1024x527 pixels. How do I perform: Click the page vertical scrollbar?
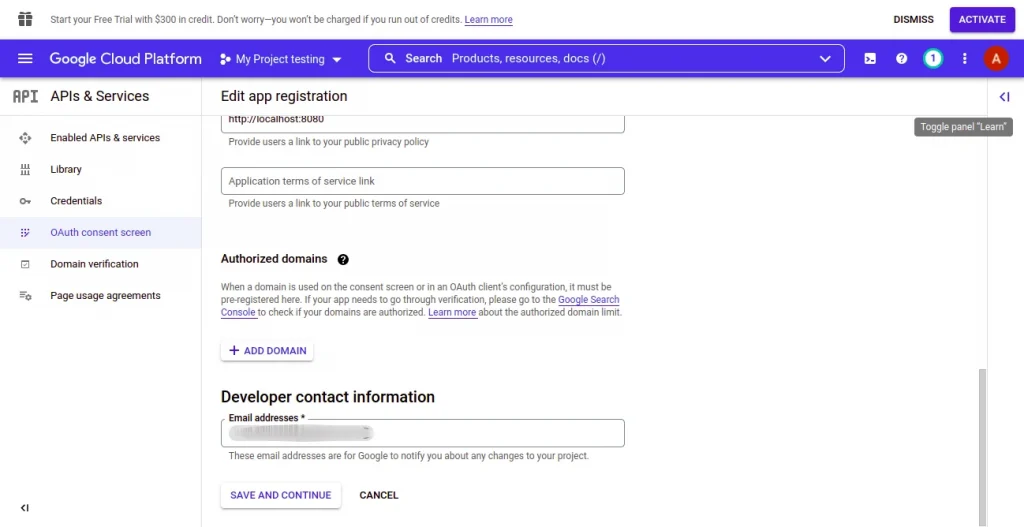tap(982, 445)
